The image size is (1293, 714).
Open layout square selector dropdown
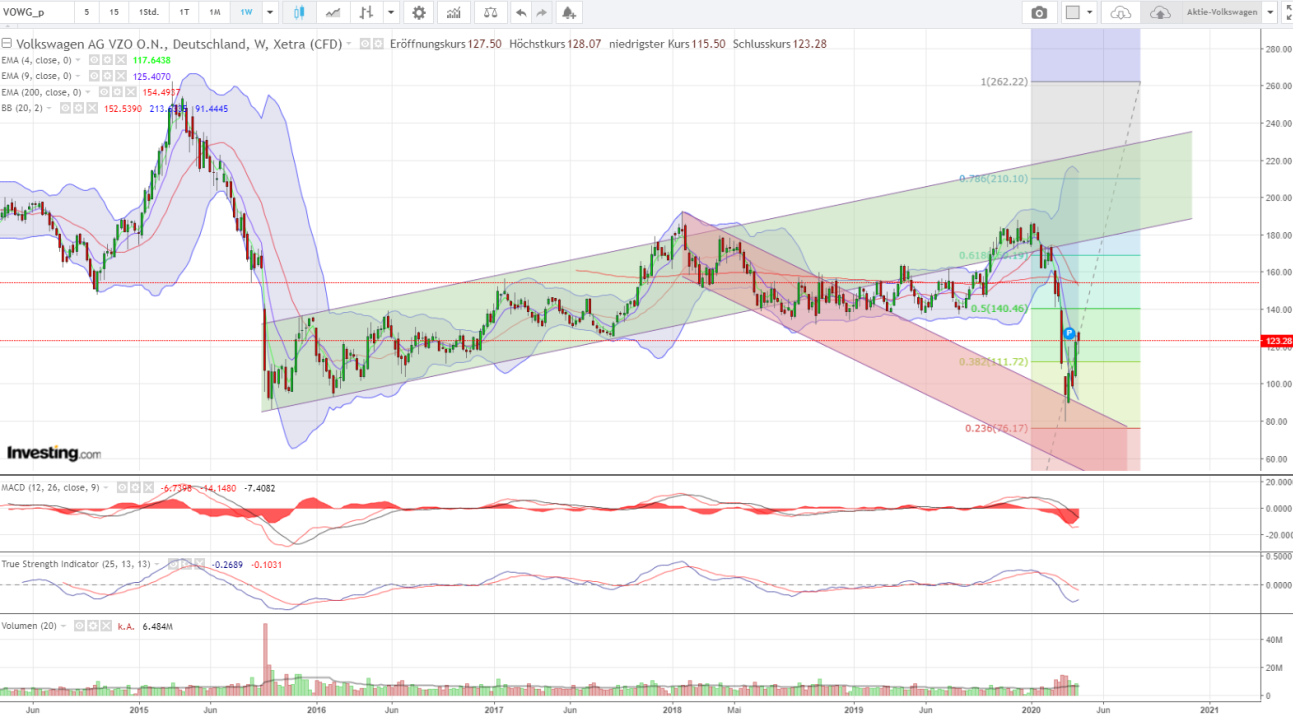coord(1090,13)
